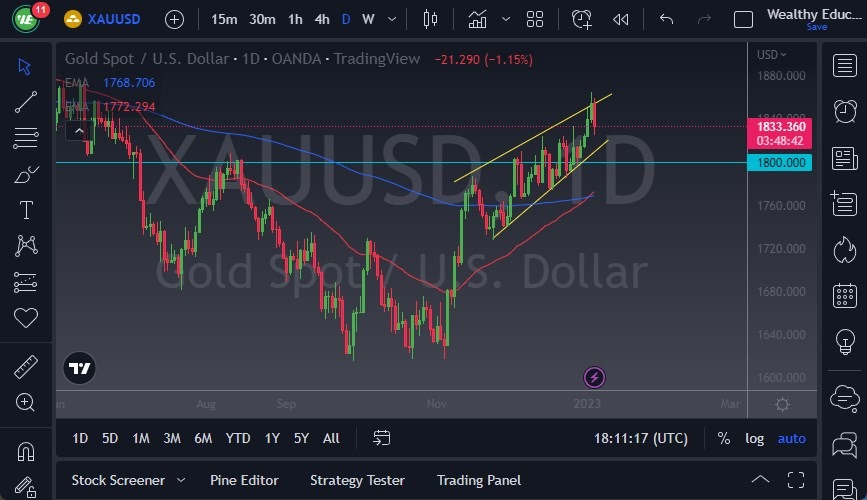867x500 pixels.
Task: Switch to 1h timeframe
Action: tap(295, 19)
